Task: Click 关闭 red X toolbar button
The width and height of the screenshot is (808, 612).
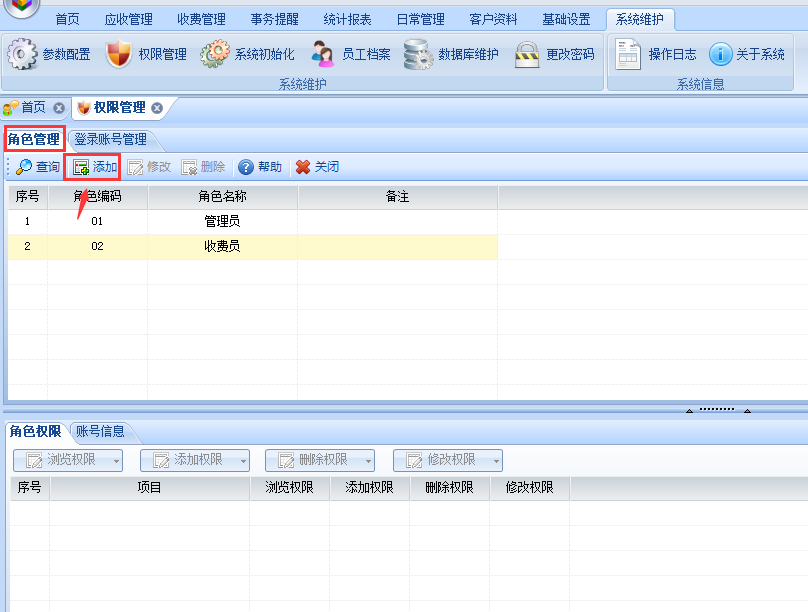Action: pos(317,167)
